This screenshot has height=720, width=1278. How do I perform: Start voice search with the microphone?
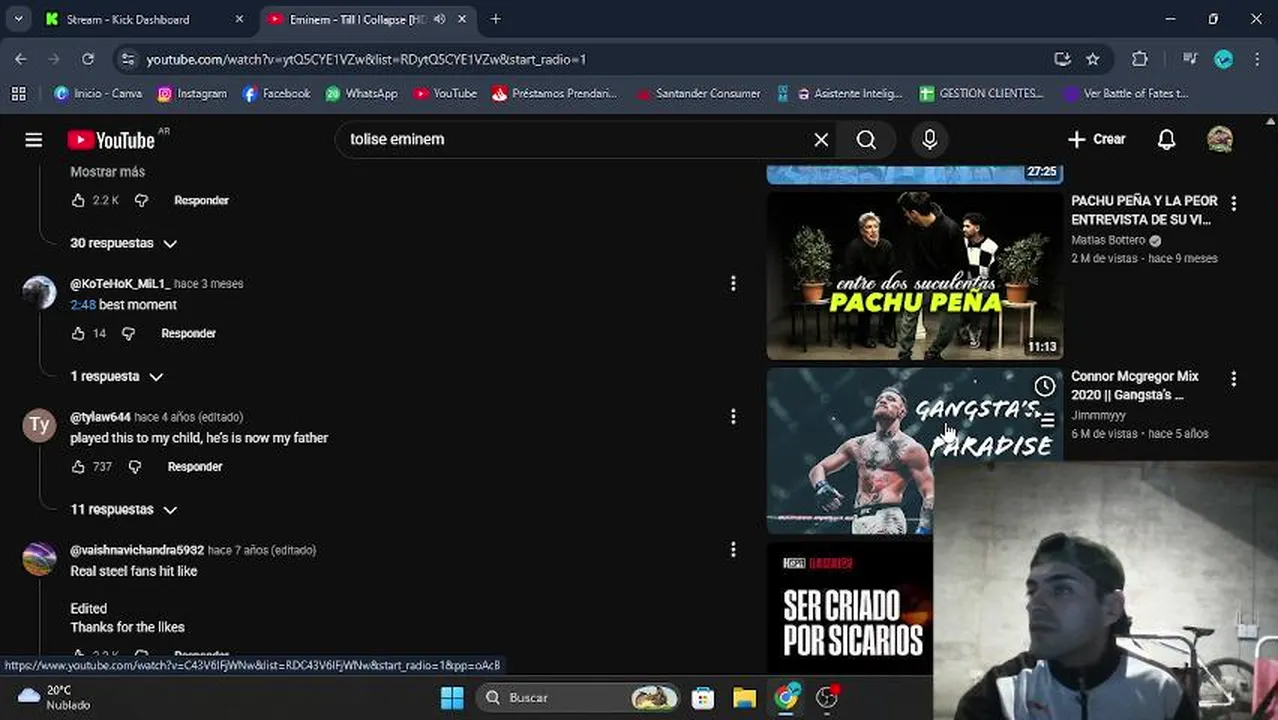click(x=929, y=140)
